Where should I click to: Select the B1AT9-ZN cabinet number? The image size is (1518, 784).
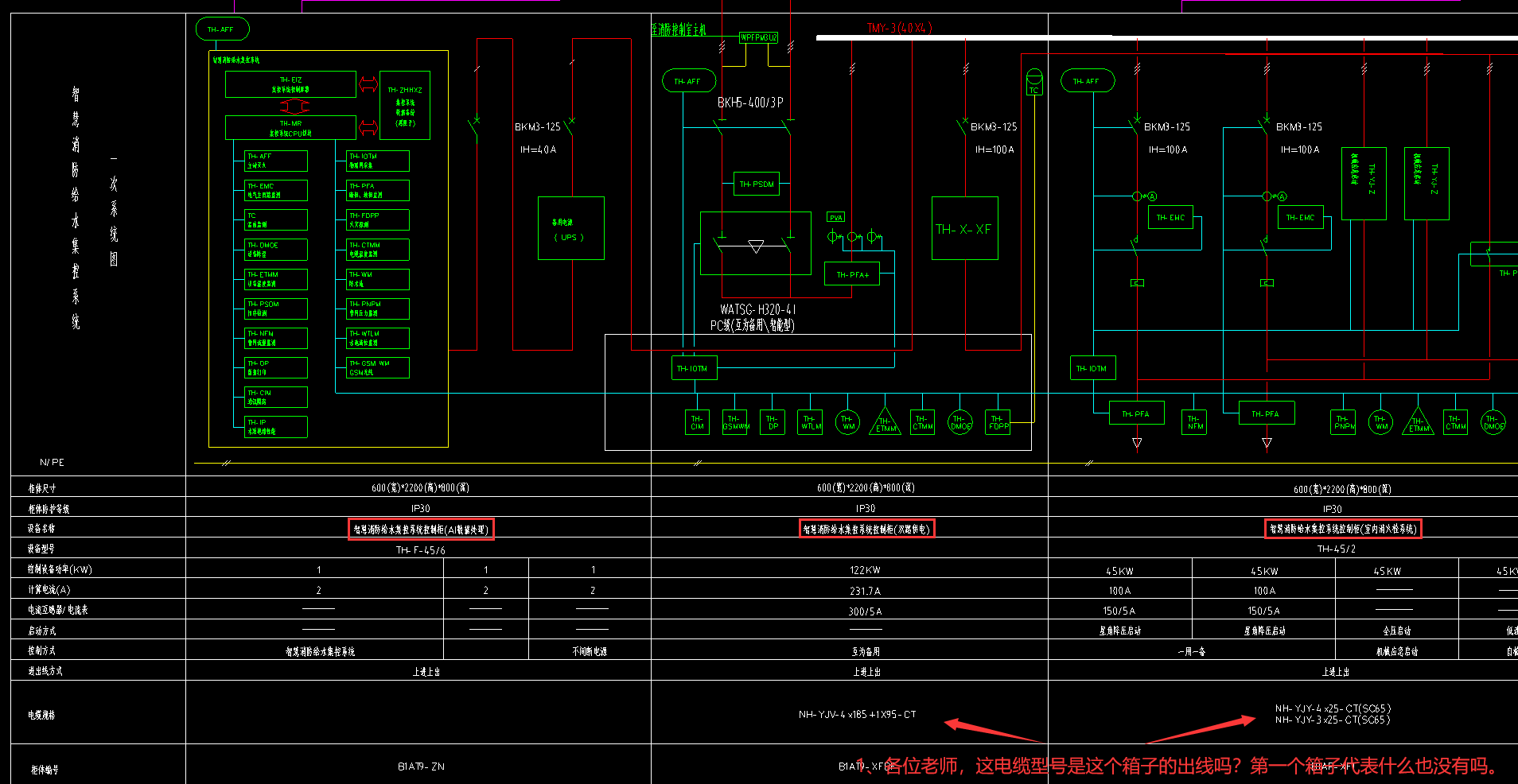click(x=421, y=767)
